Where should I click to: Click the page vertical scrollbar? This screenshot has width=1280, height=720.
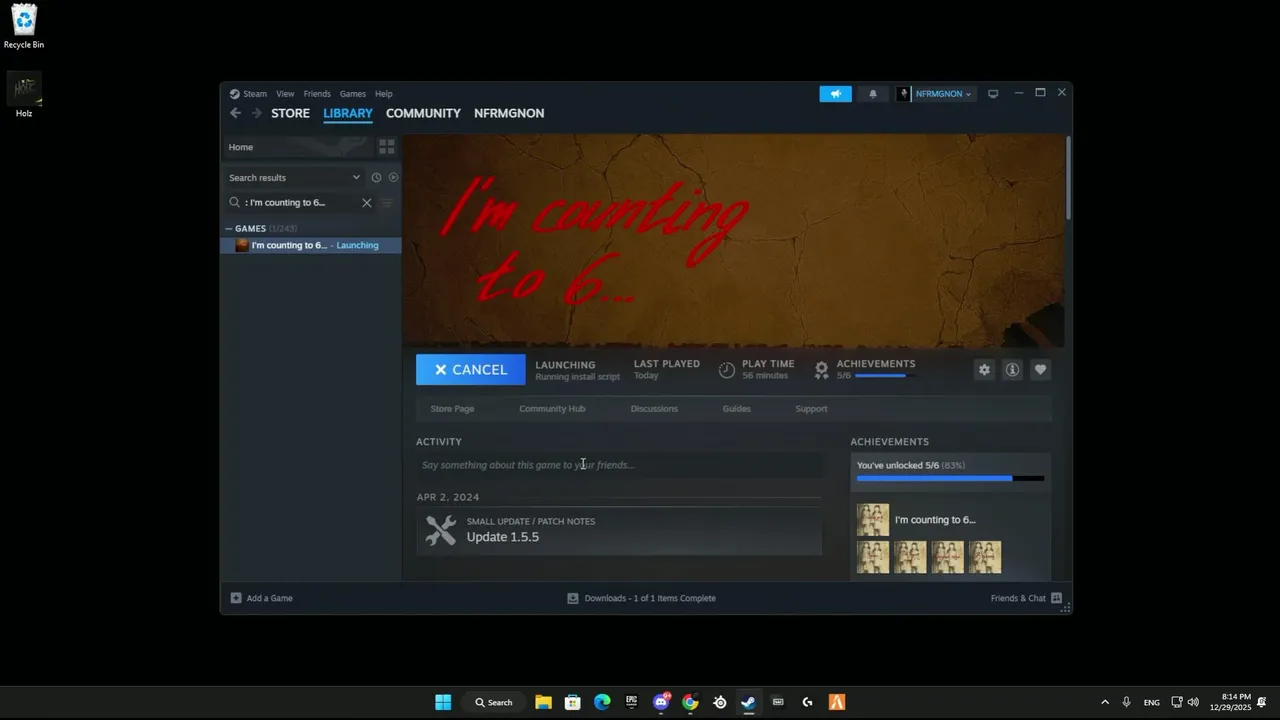1068,178
